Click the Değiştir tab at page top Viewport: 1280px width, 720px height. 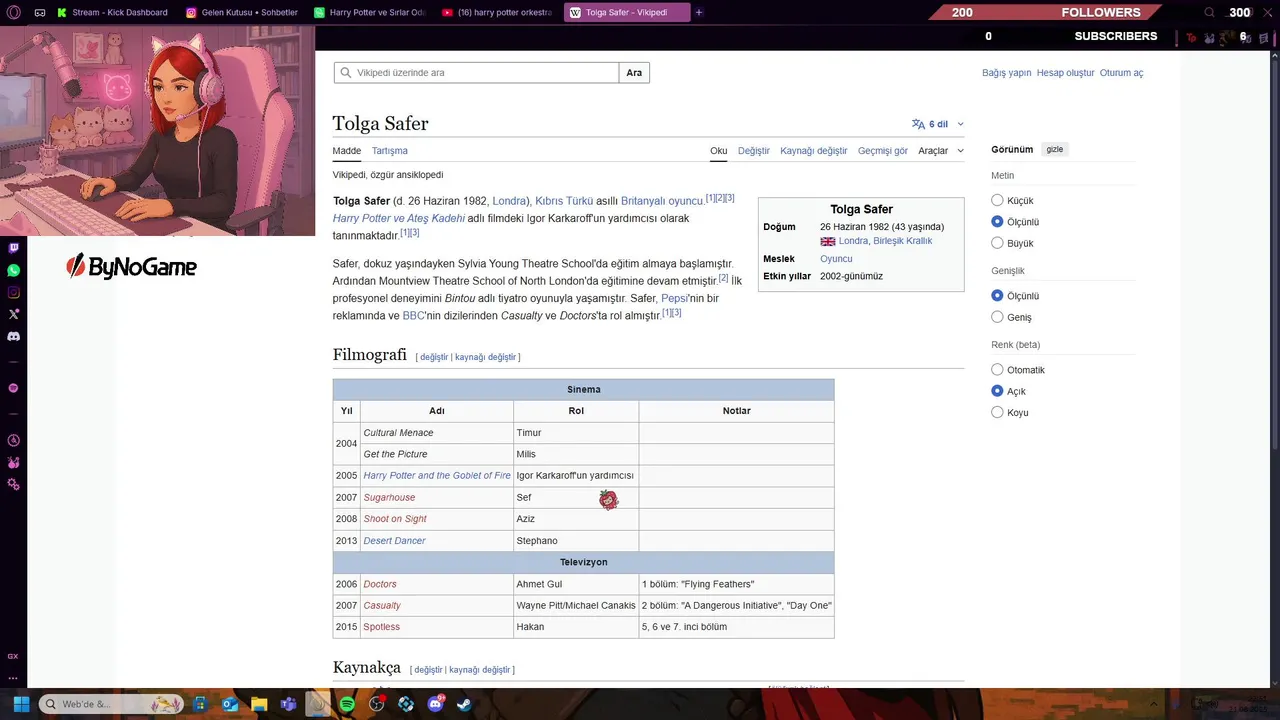(x=754, y=151)
